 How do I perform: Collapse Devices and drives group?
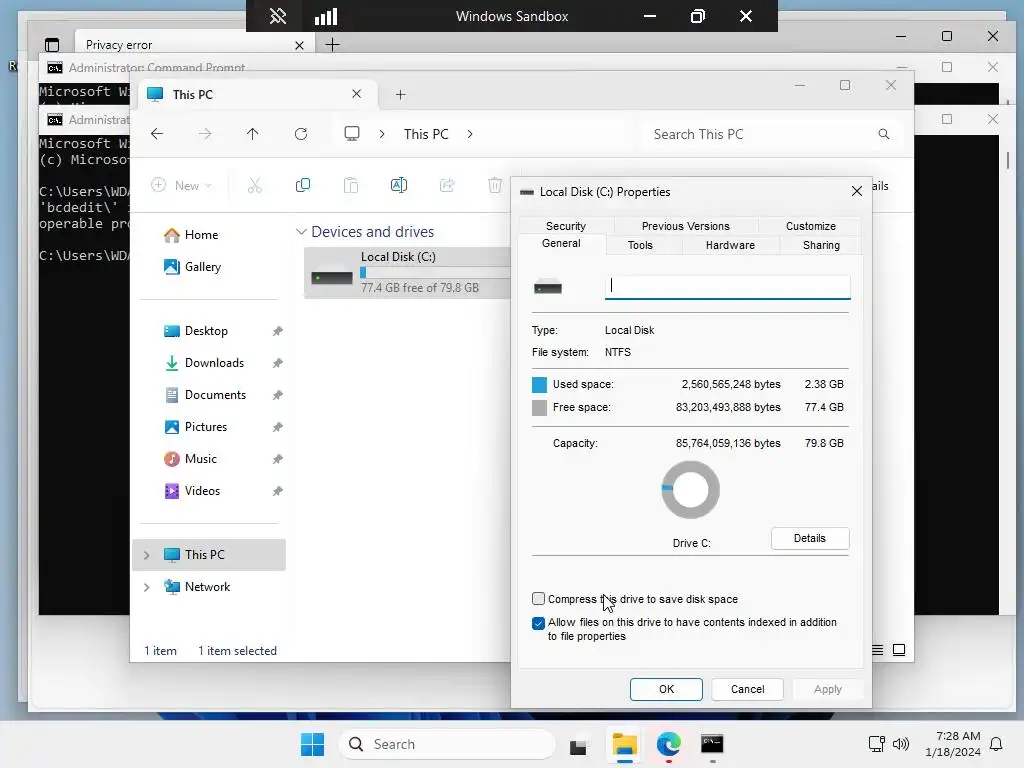(x=301, y=232)
